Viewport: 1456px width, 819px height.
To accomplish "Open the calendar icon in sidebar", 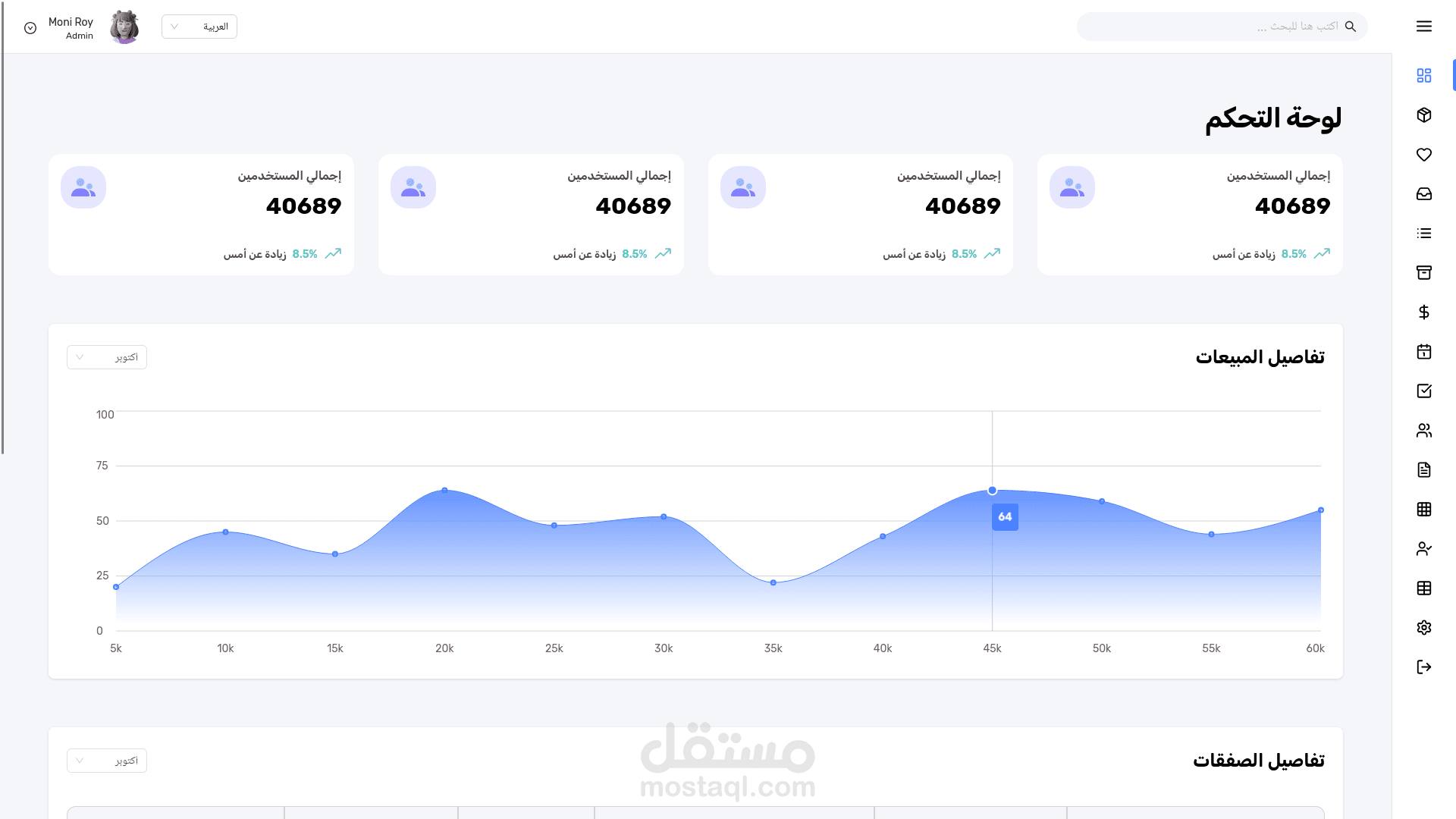I will click(1423, 352).
